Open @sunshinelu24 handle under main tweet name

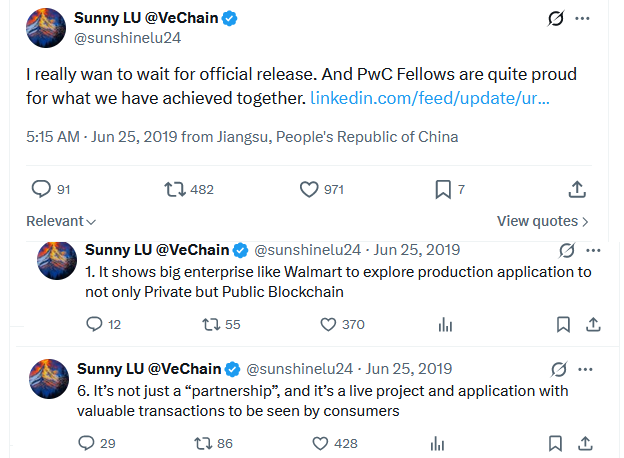click(127, 38)
